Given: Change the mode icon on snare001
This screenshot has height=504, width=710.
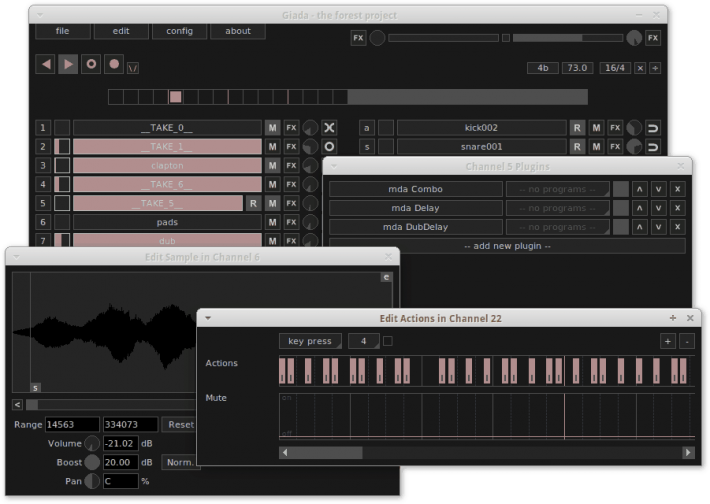Looking at the screenshot, I should pos(653,147).
